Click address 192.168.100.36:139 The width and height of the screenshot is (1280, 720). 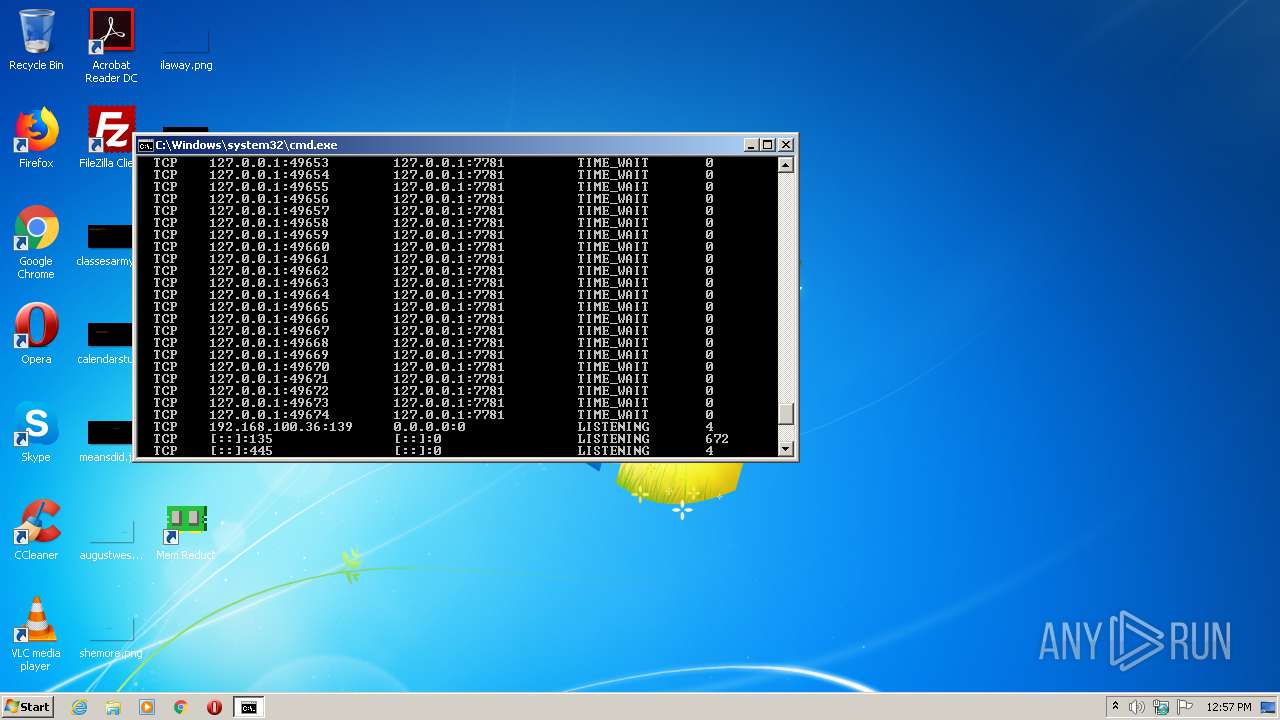click(281, 427)
